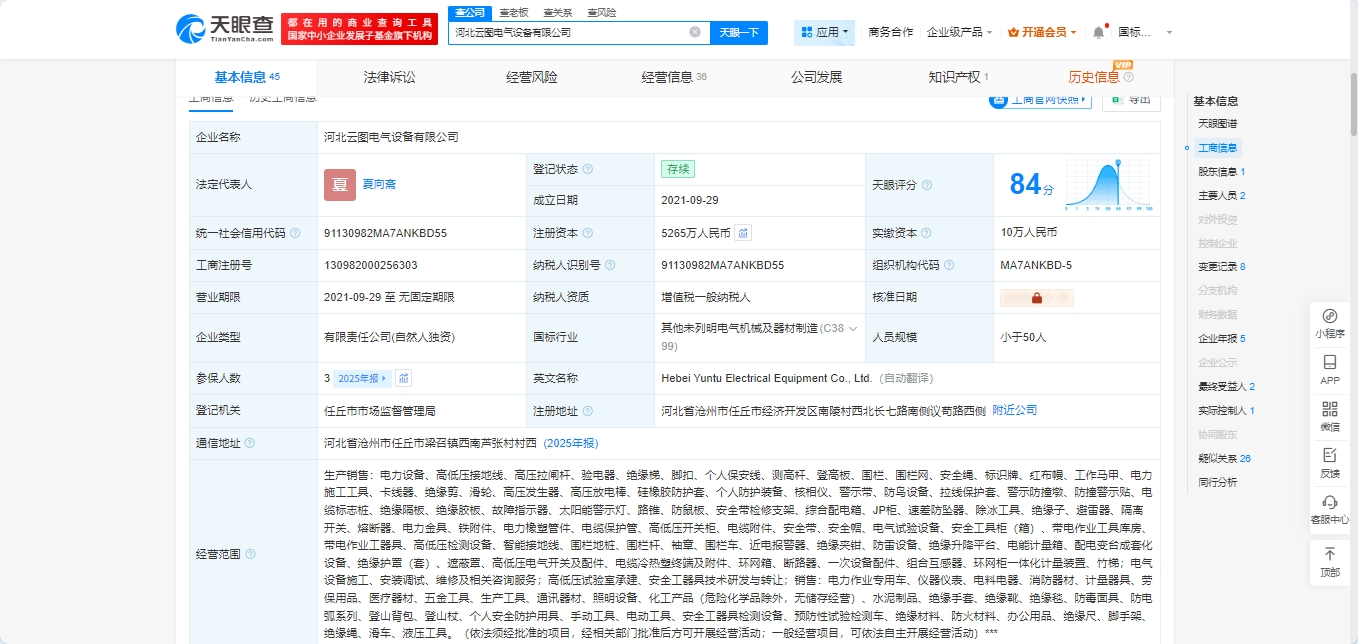Click the 天眼一下 search button
This screenshot has height=644, width=1358.
click(739, 32)
